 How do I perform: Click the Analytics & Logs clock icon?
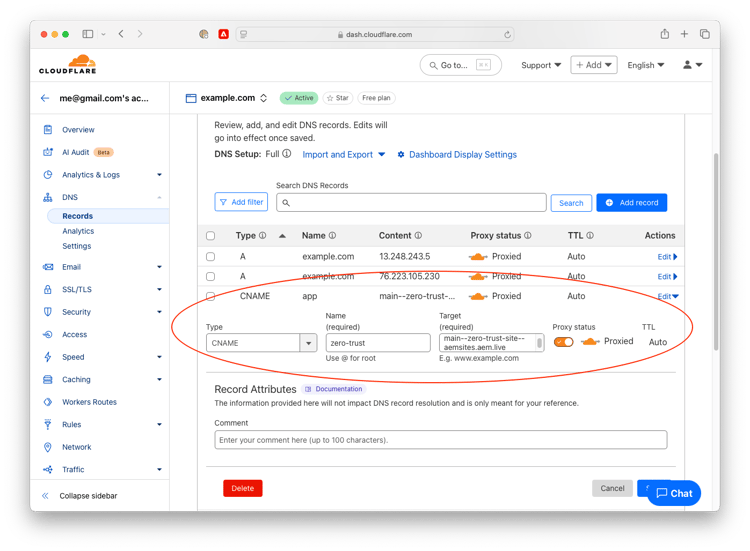pyautogui.click(x=48, y=175)
